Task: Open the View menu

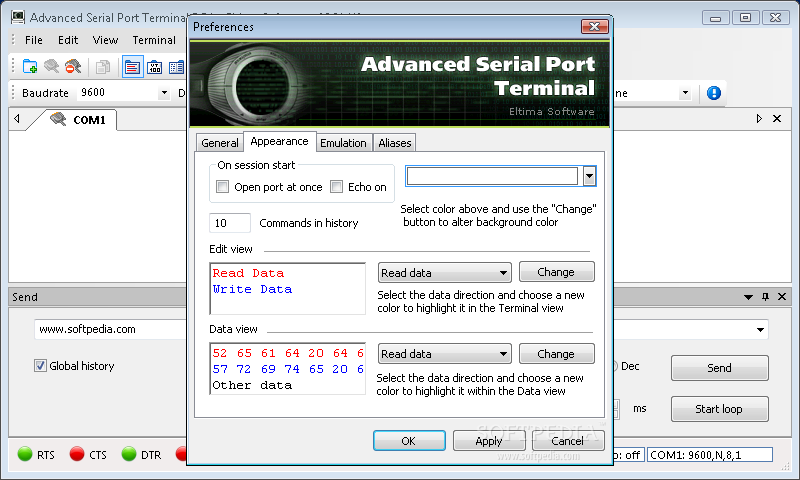Action: (x=105, y=40)
